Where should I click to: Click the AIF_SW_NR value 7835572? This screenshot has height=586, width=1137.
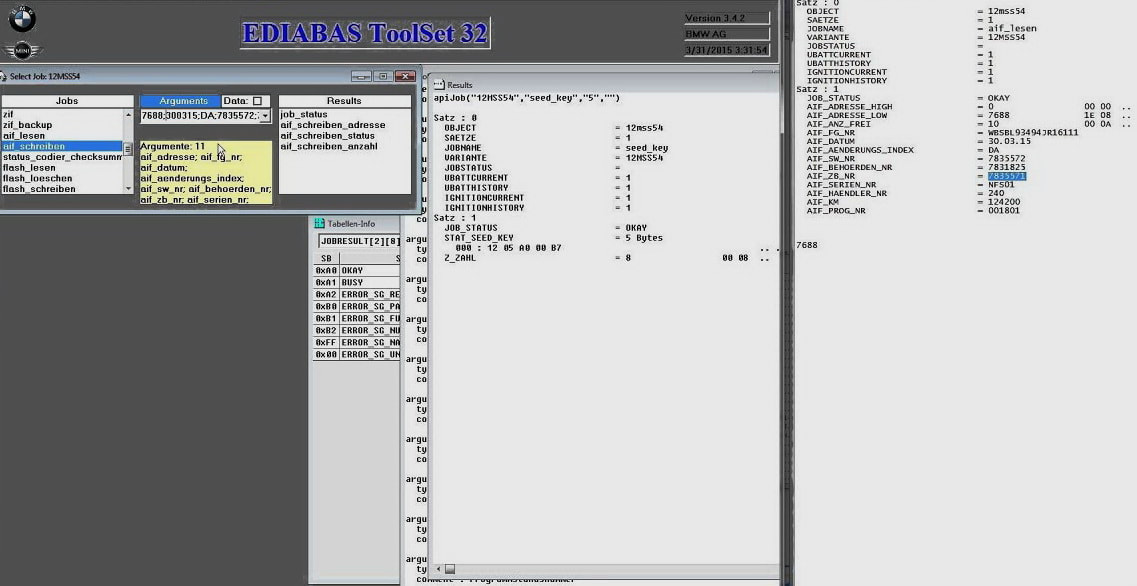pos(1006,159)
